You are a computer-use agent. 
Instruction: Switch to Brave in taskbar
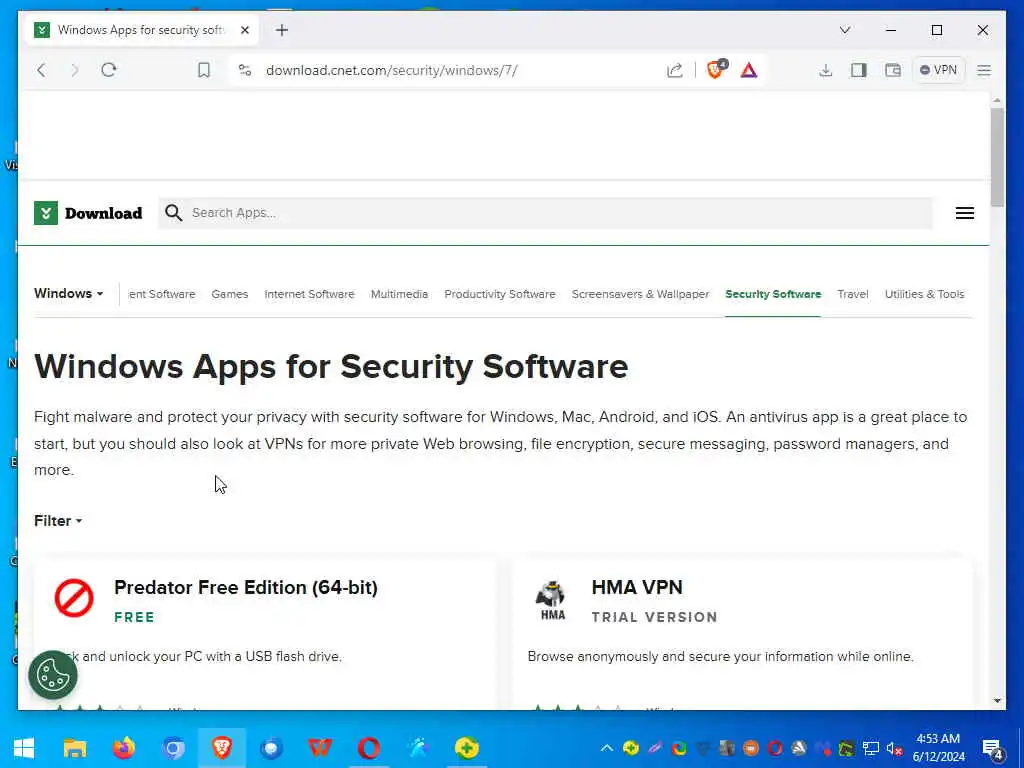[x=222, y=748]
